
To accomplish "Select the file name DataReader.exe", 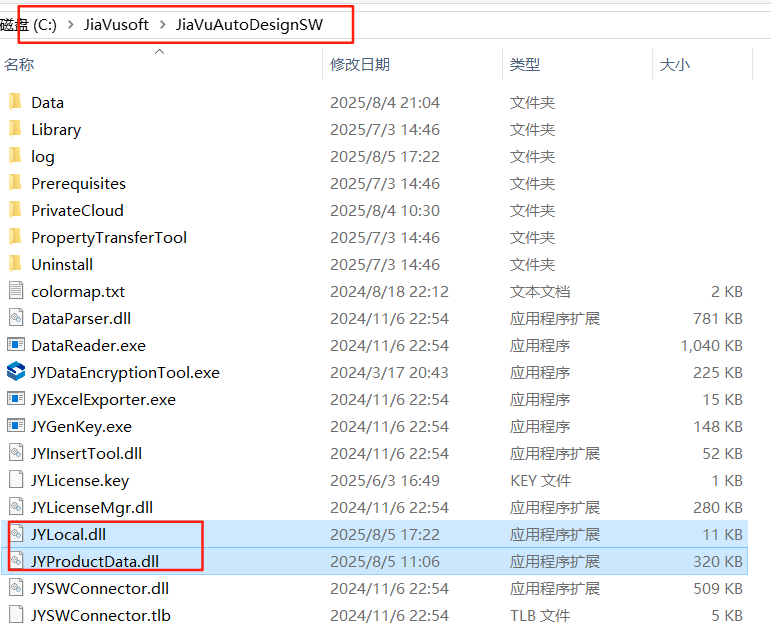I will 89,346.
